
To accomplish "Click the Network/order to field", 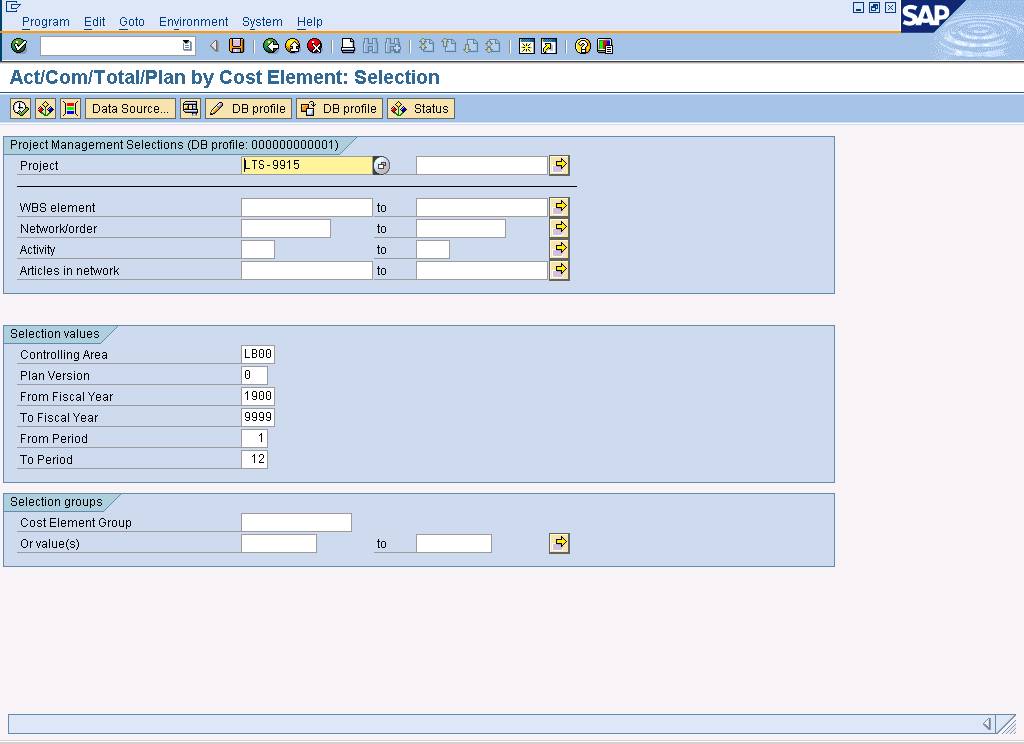I will point(461,228).
